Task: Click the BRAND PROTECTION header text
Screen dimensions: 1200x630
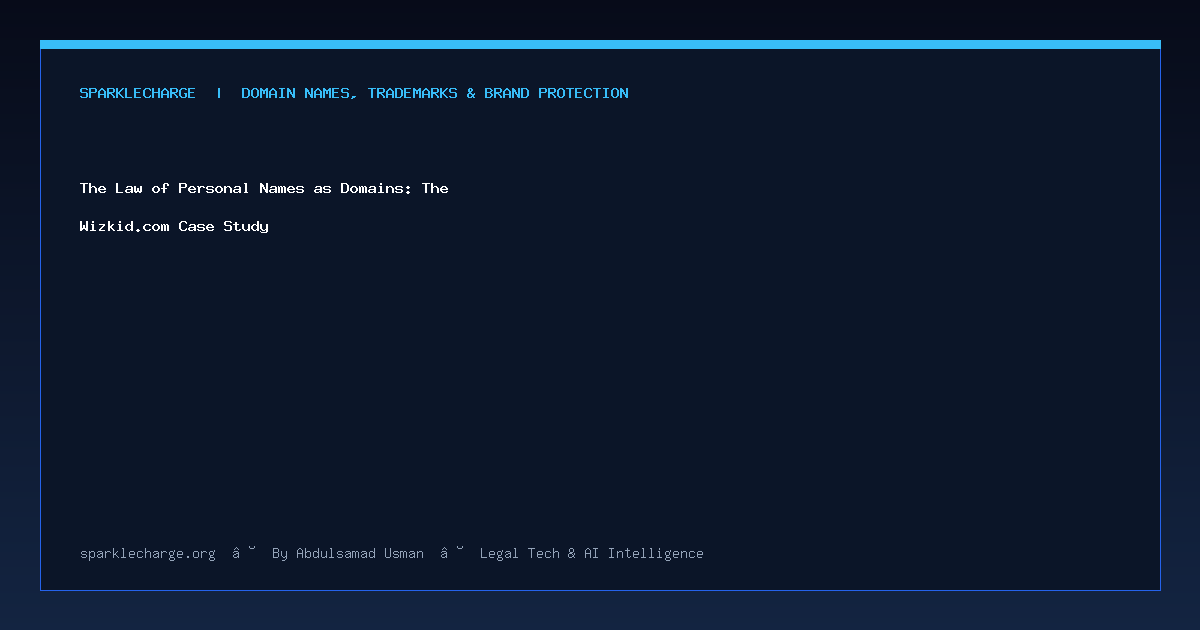Action: click(x=557, y=93)
